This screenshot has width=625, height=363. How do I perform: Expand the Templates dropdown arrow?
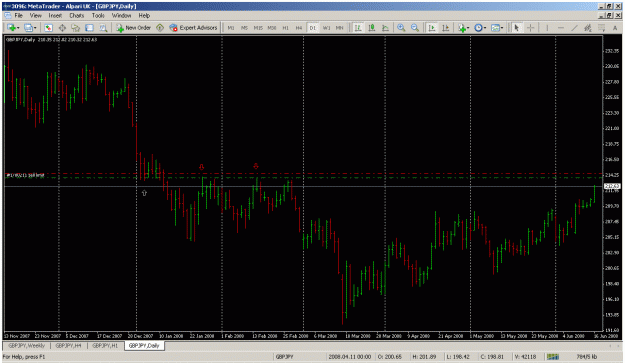click(x=502, y=27)
